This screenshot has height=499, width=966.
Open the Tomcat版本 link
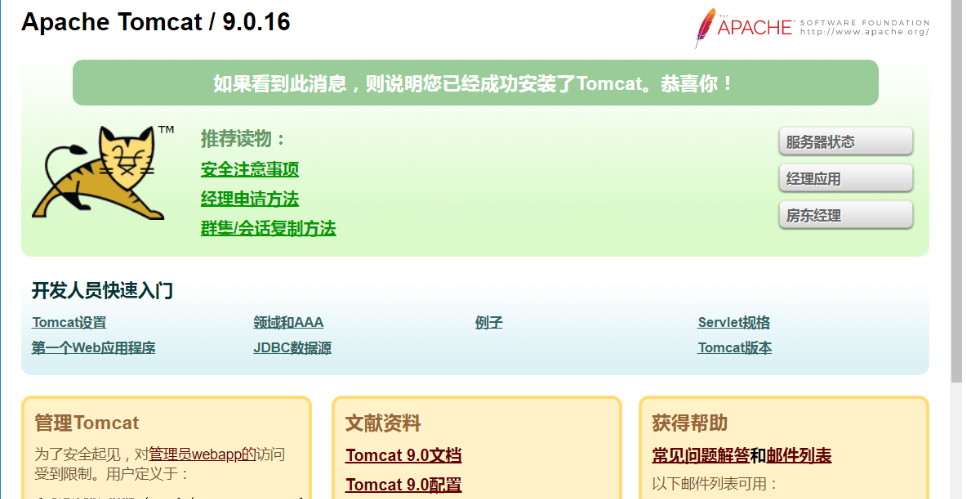734,347
